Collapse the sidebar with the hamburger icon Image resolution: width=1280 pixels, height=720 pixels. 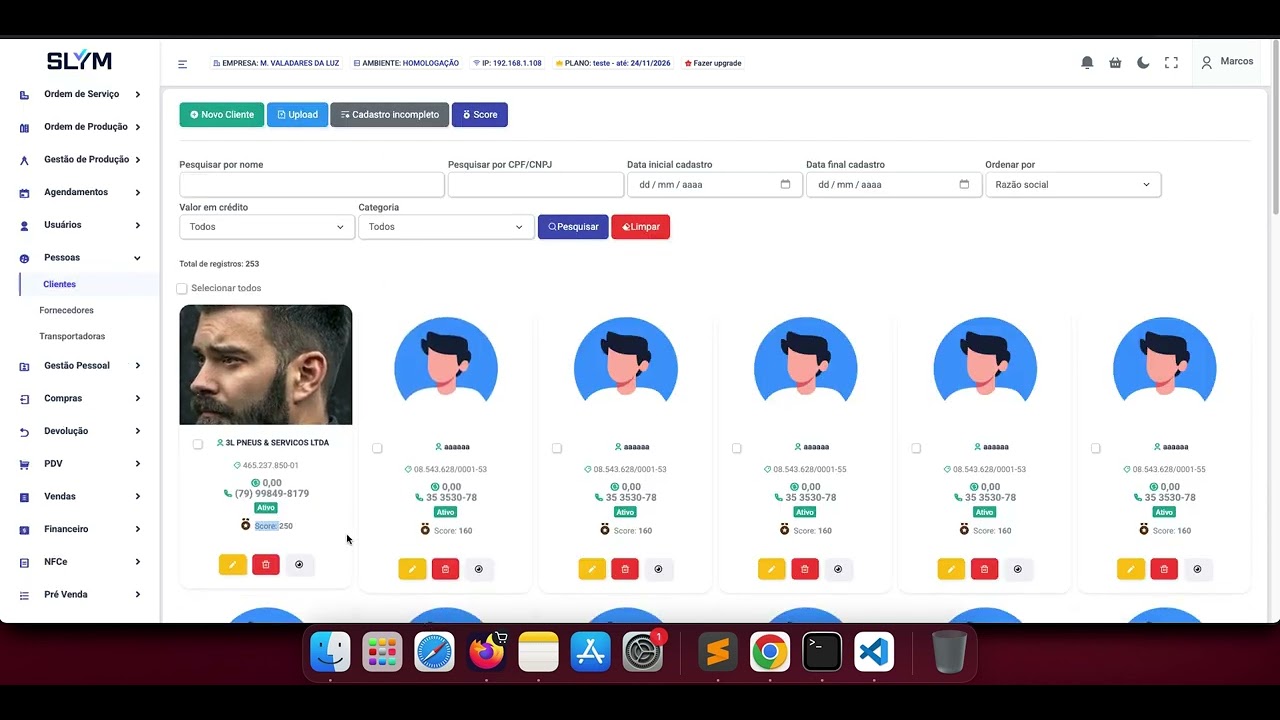tap(182, 64)
